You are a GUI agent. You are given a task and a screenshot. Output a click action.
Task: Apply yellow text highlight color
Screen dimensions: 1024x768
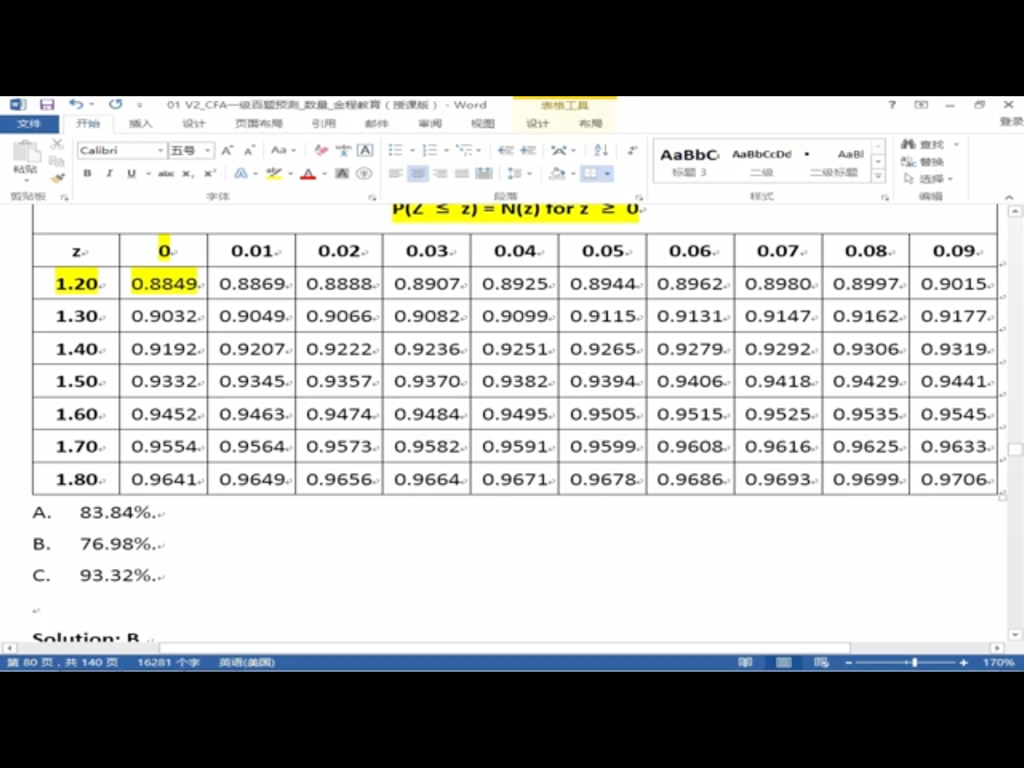(x=274, y=174)
